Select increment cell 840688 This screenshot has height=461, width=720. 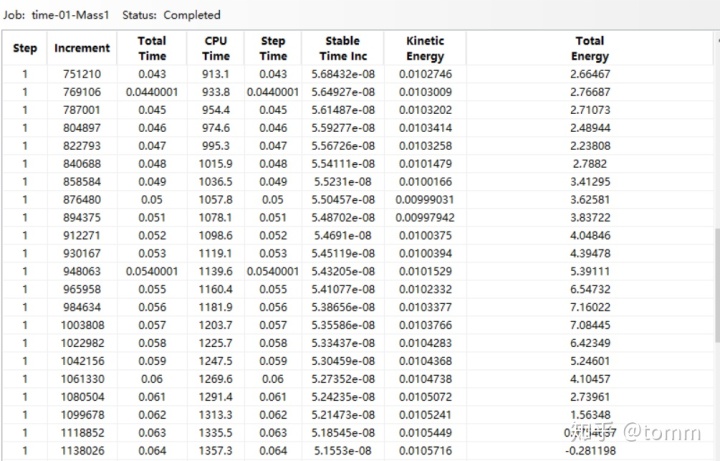[x=82, y=163]
